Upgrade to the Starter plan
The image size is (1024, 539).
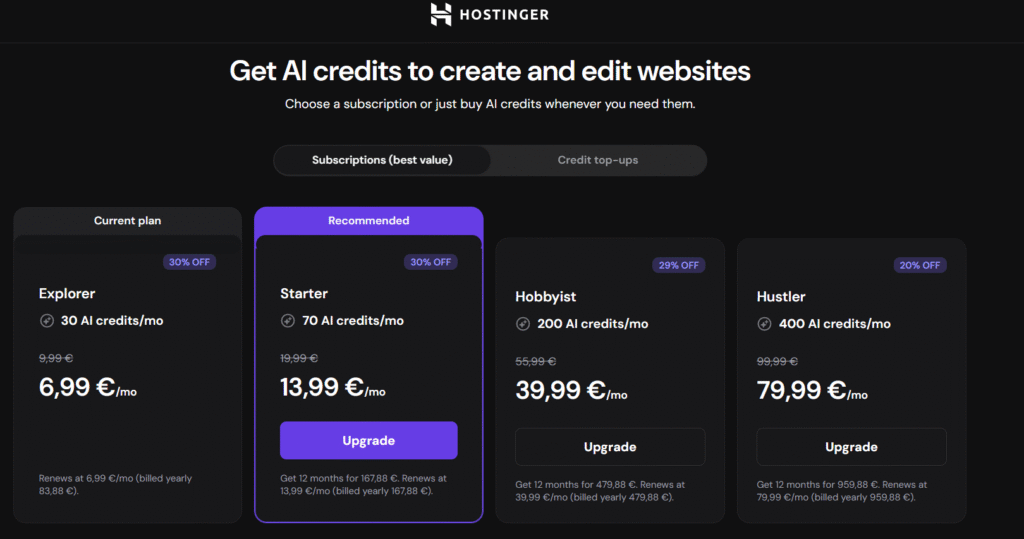[x=368, y=441]
